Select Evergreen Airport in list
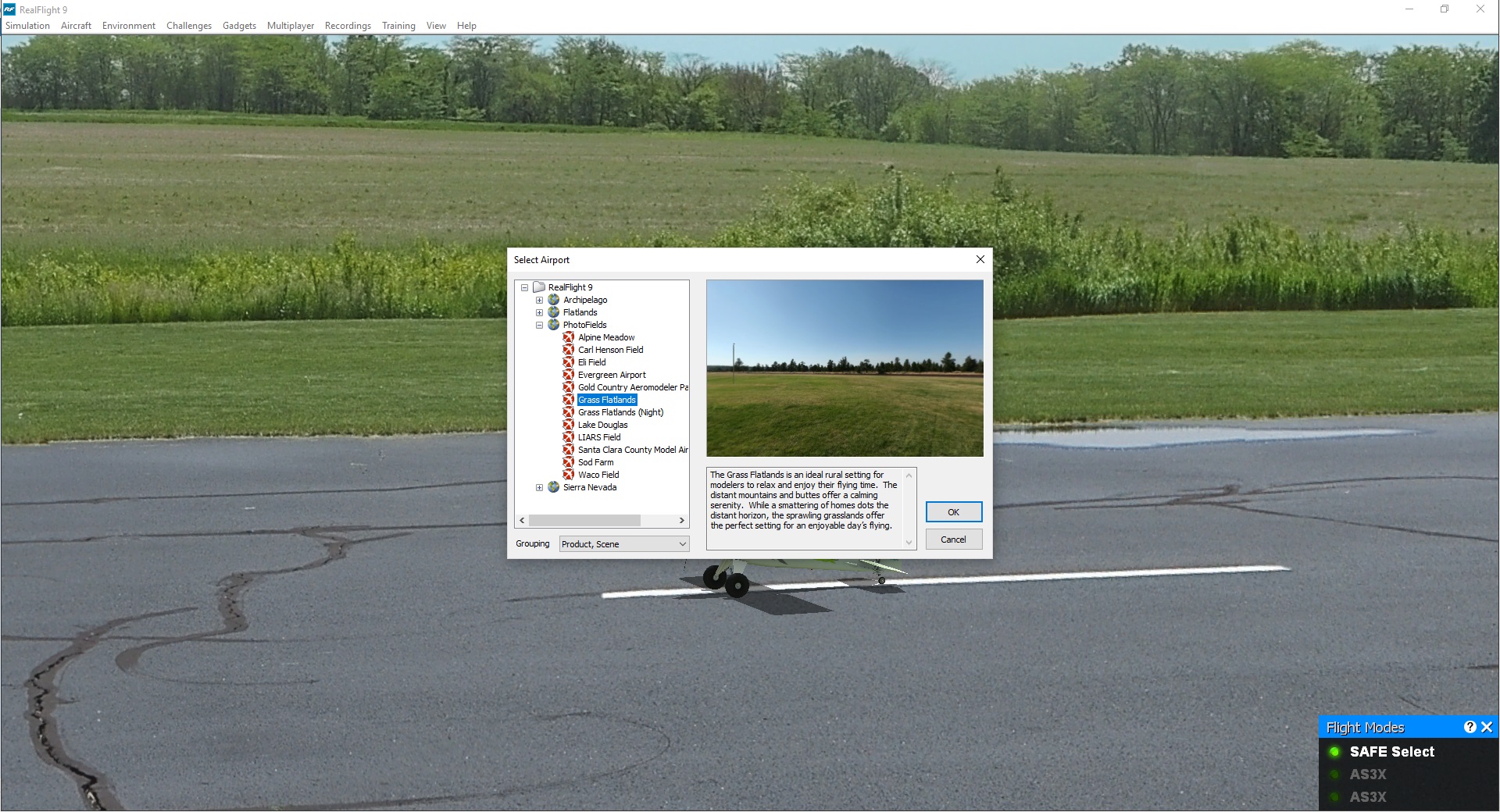Viewport: 1500px width, 812px height. point(612,375)
